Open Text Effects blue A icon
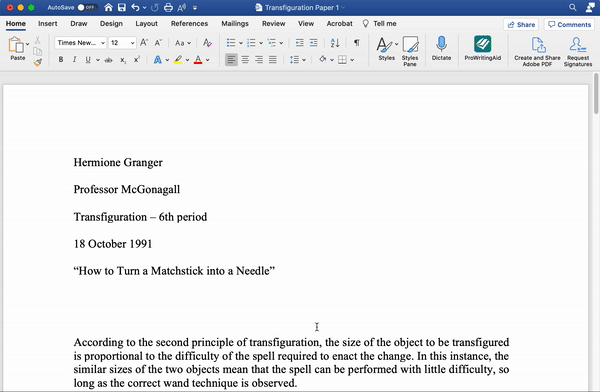The height and width of the screenshot is (392, 600). 157,59
